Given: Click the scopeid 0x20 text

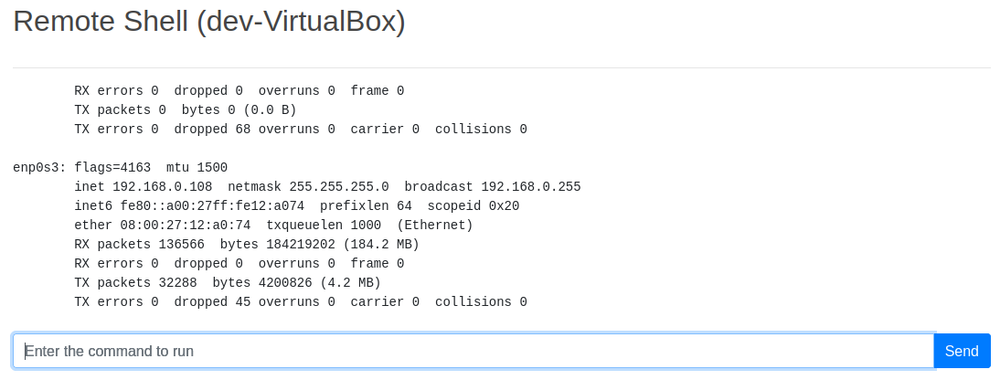Looking at the screenshot, I should coord(474,206).
